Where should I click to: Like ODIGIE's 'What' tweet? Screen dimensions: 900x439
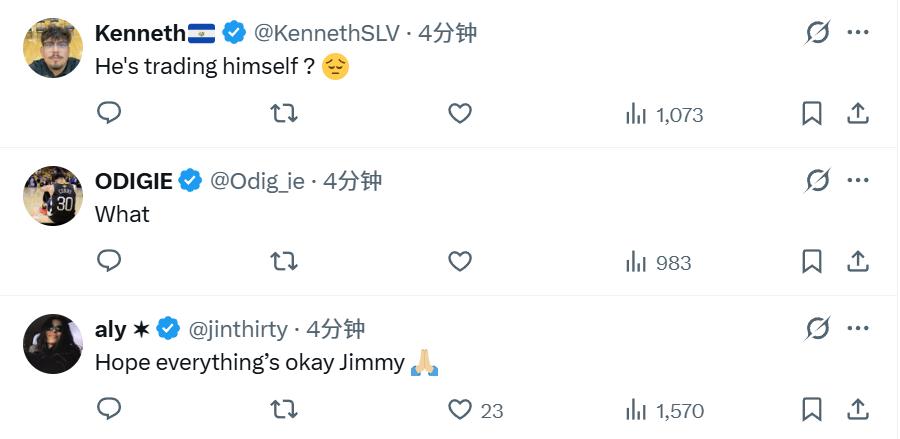[x=459, y=262]
